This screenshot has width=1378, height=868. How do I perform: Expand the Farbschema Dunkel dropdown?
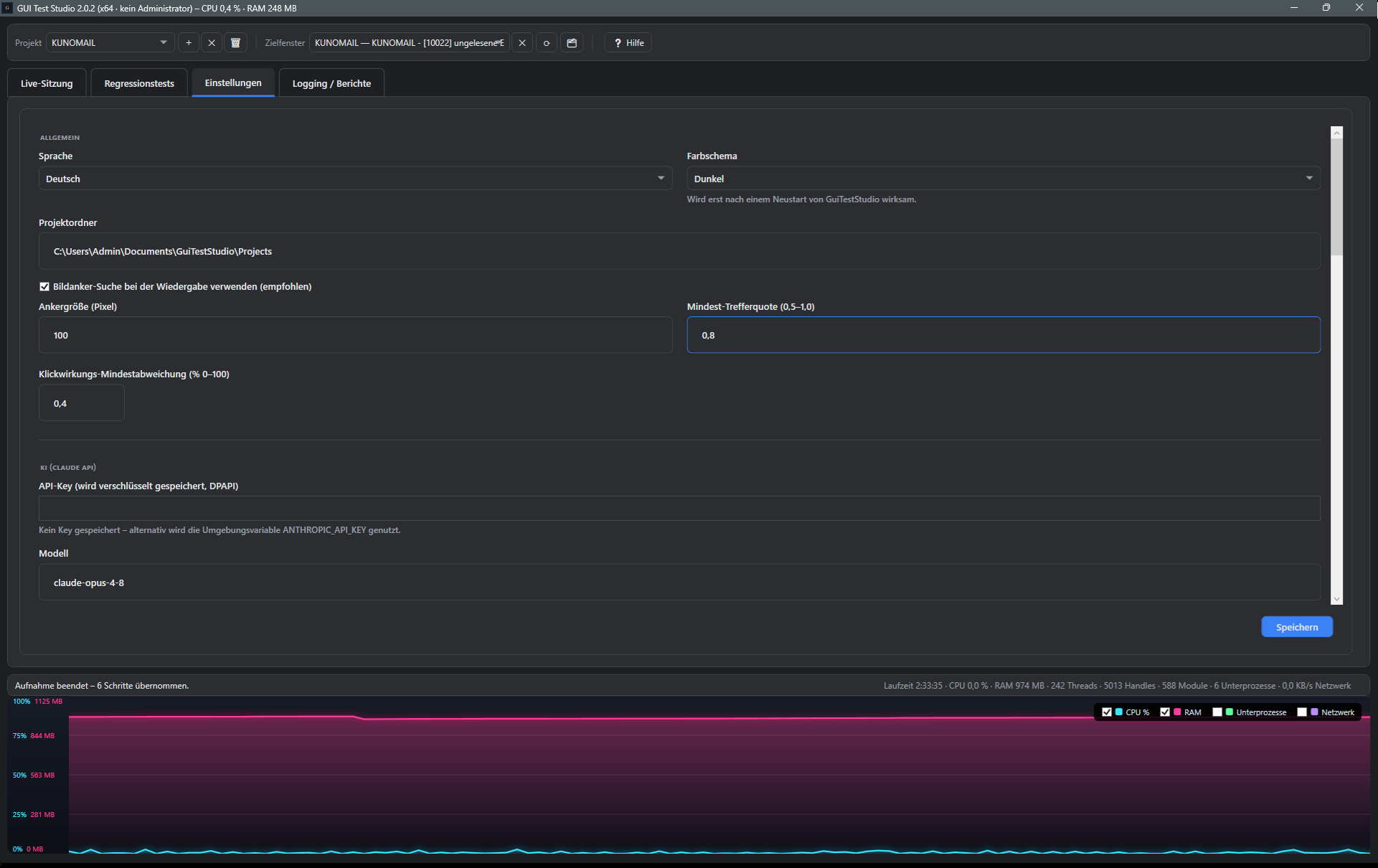tap(1004, 179)
